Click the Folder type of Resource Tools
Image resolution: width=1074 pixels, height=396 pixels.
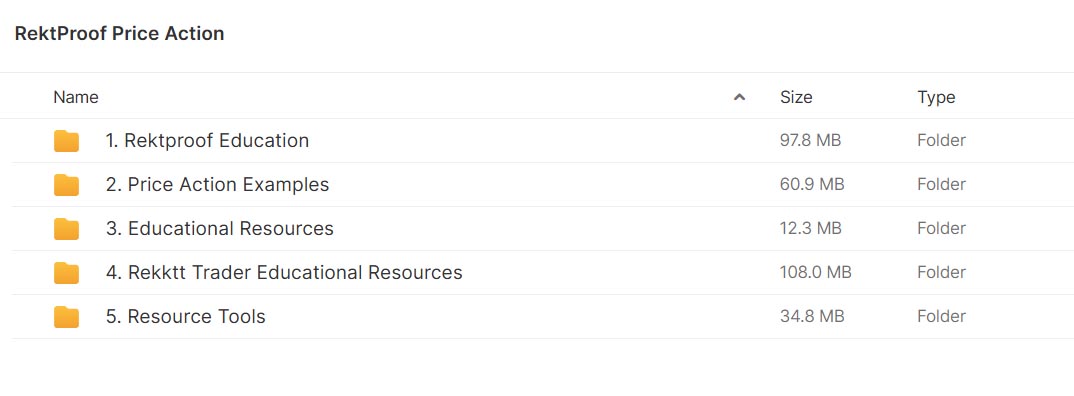pos(941,316)
